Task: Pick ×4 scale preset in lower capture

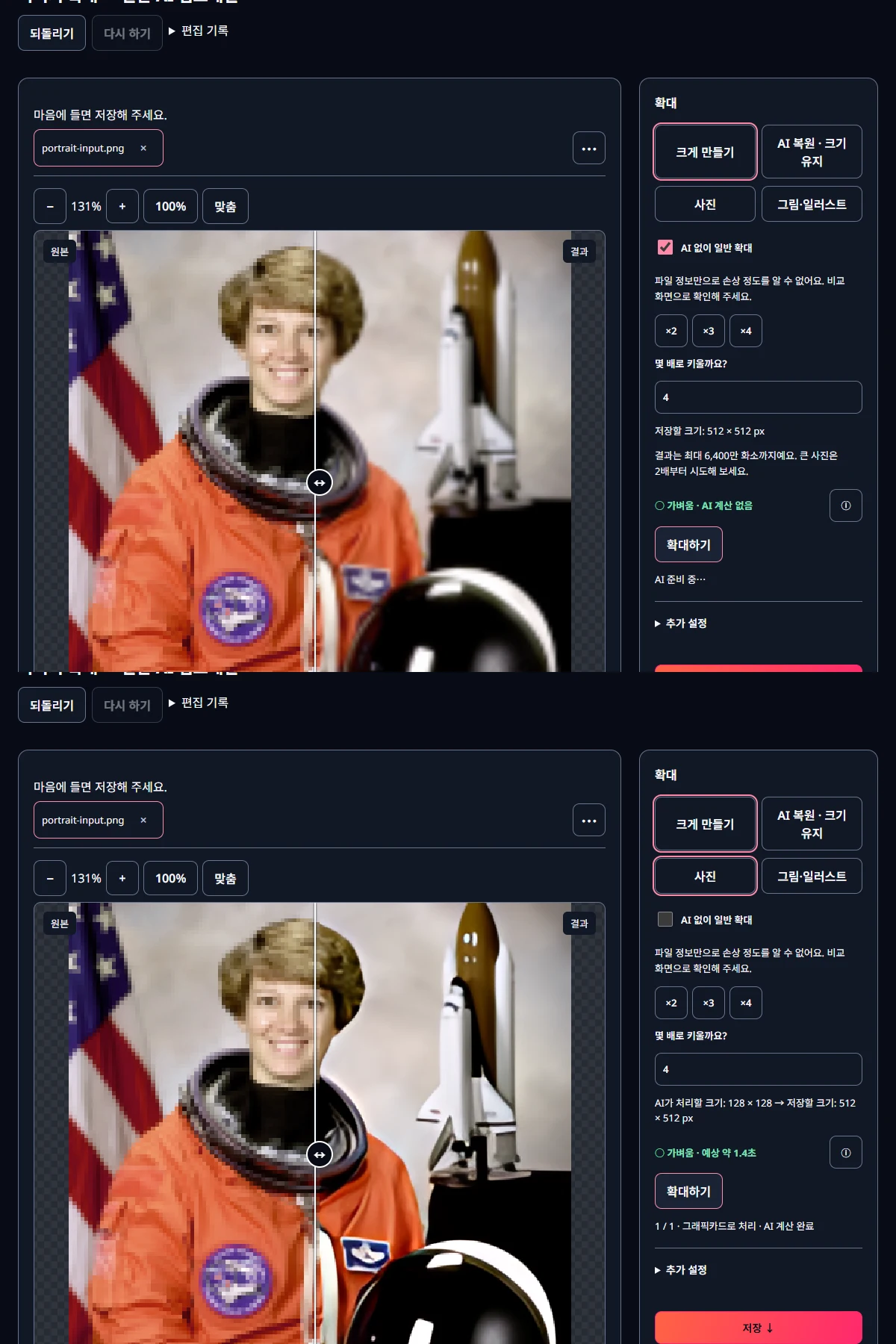Action: coord(746,1003)
